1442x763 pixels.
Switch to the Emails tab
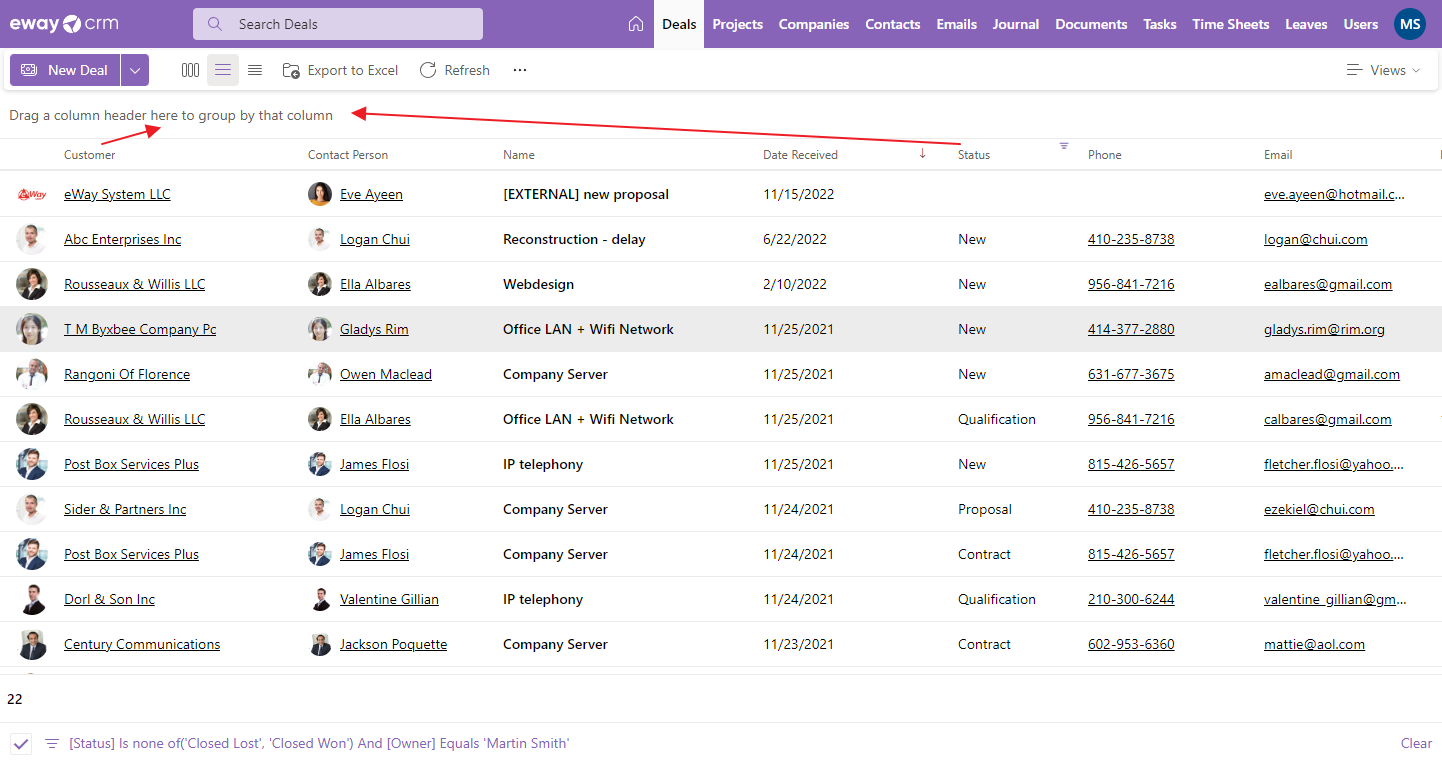[956, 24]
